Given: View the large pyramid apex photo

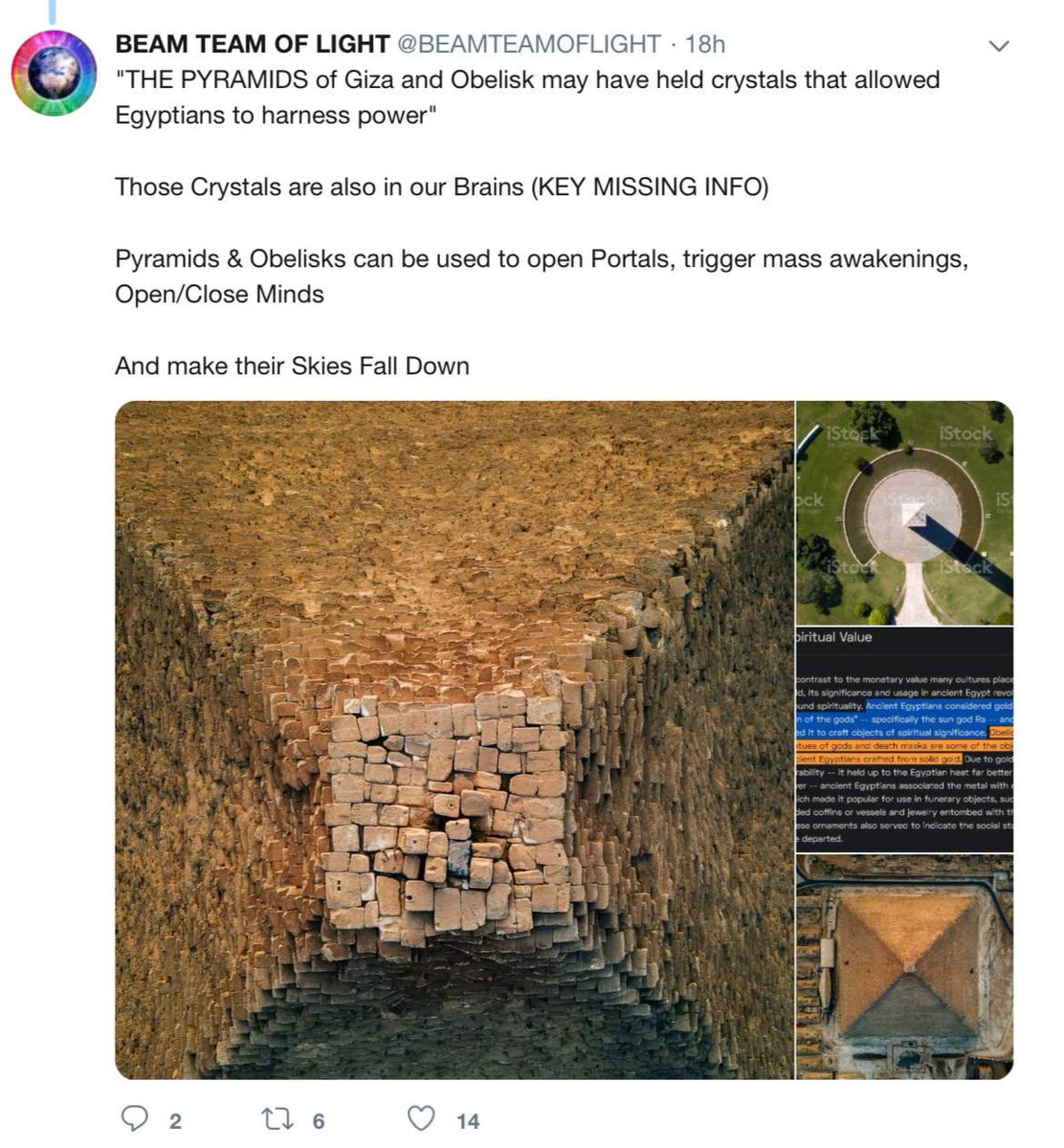Looking at the screenshot, I should pyautogui.click(x=454, y=740).
